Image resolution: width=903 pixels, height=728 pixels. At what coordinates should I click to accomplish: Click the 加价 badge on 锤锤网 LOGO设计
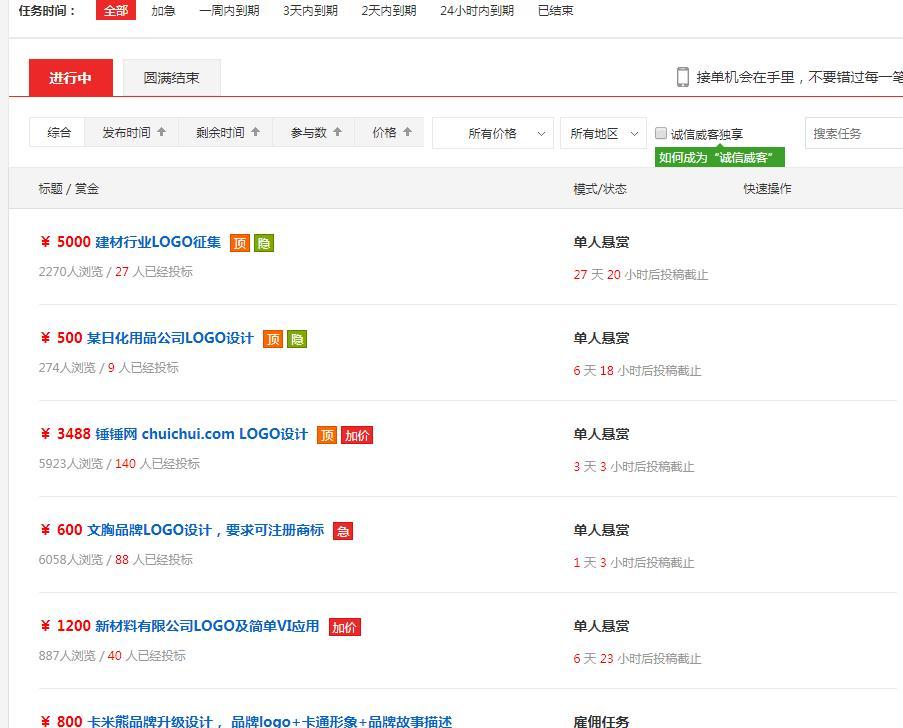click(x=357, y=435)
